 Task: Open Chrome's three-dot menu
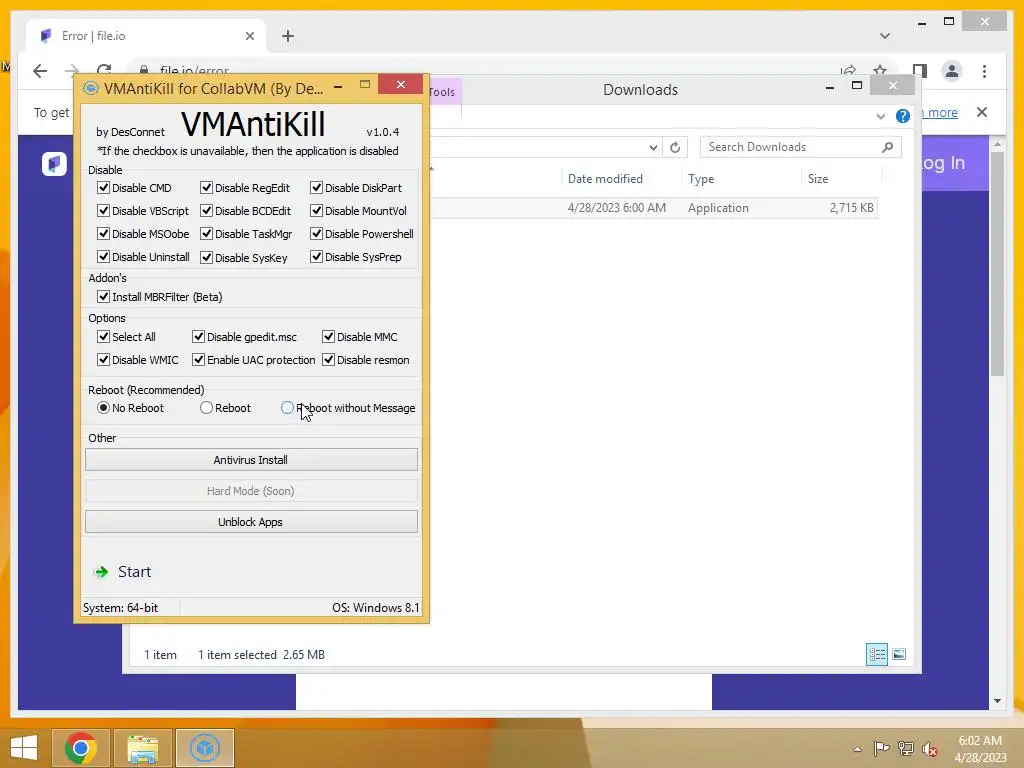[x=984, y=71]
